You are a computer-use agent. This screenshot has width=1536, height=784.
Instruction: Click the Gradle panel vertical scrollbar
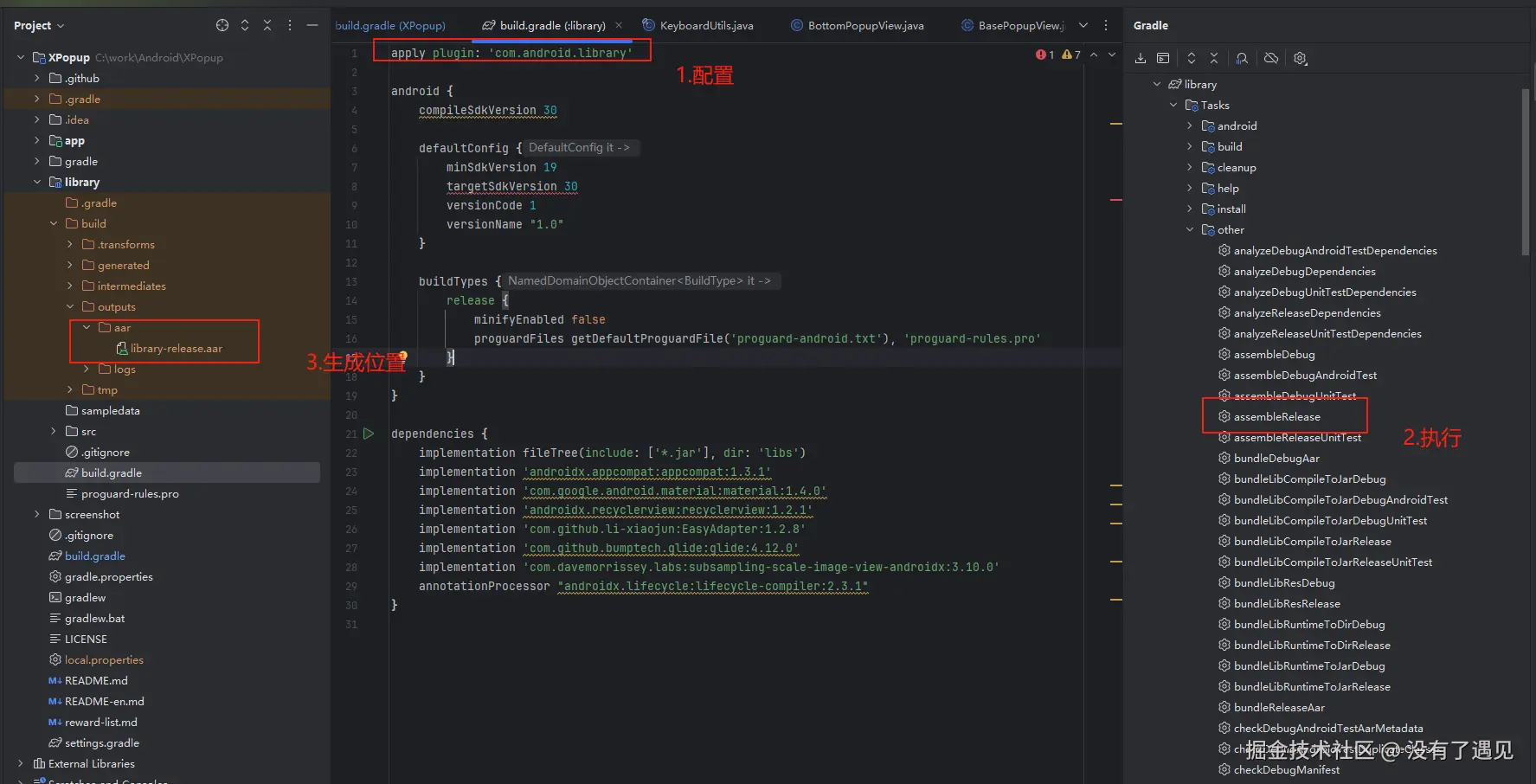[1525, 171]
